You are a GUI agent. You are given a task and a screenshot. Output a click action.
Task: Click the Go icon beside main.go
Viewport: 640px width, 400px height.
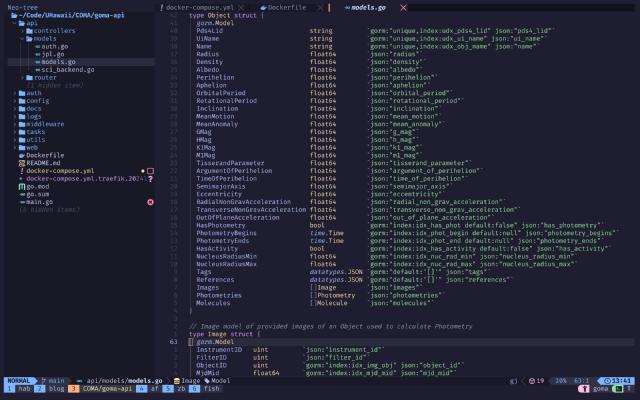(x=22, y=202)
